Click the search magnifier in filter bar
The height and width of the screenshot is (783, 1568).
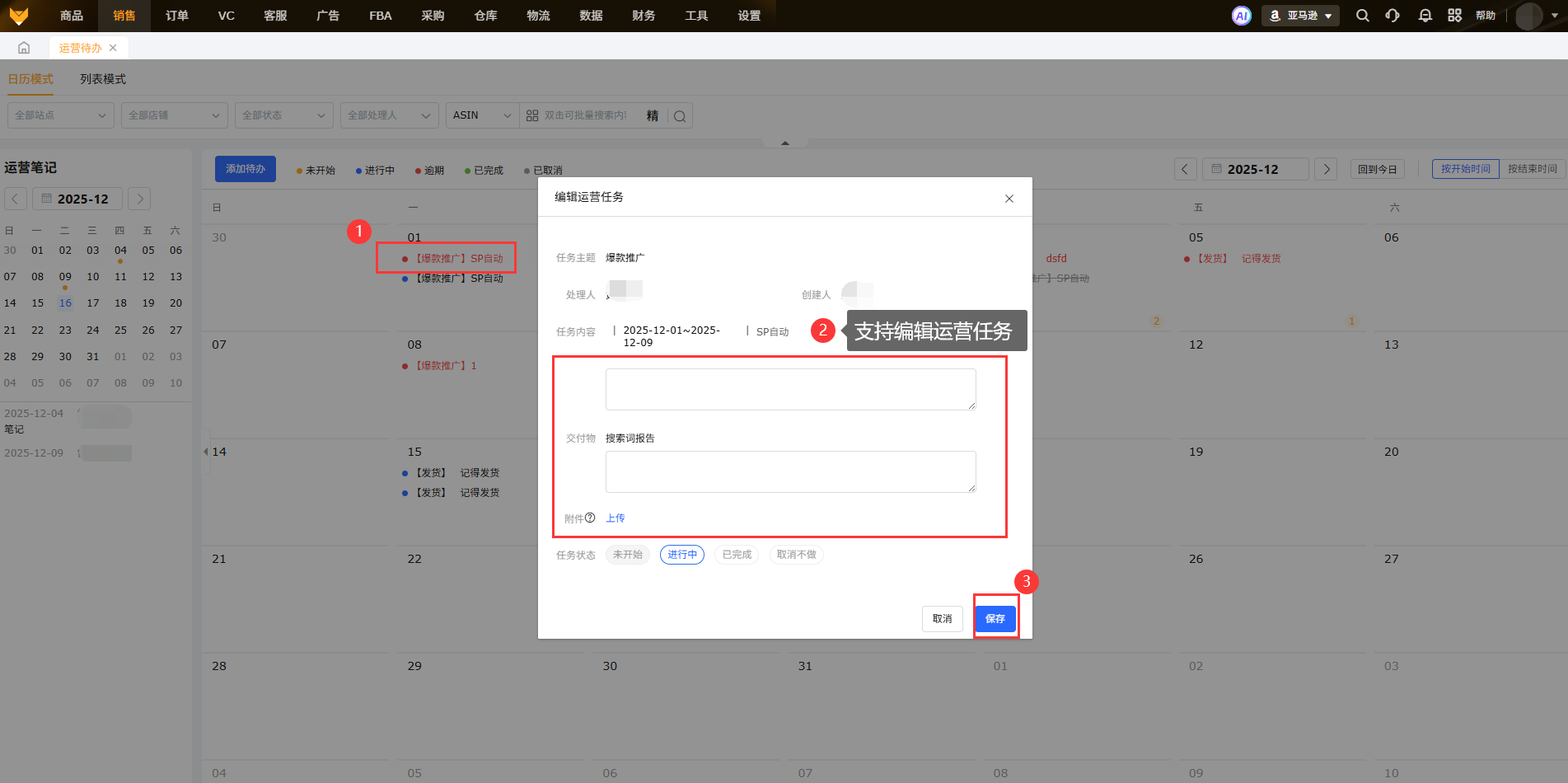680,116
